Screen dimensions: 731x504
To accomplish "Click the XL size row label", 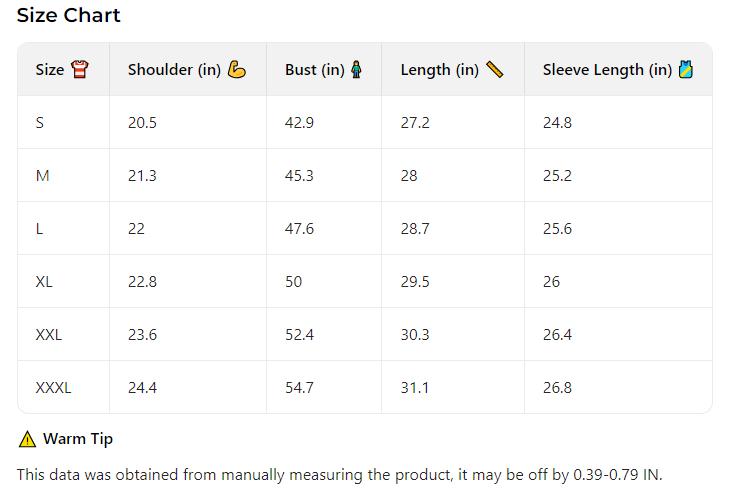I will pyautogui.click(x=44, y=282).
